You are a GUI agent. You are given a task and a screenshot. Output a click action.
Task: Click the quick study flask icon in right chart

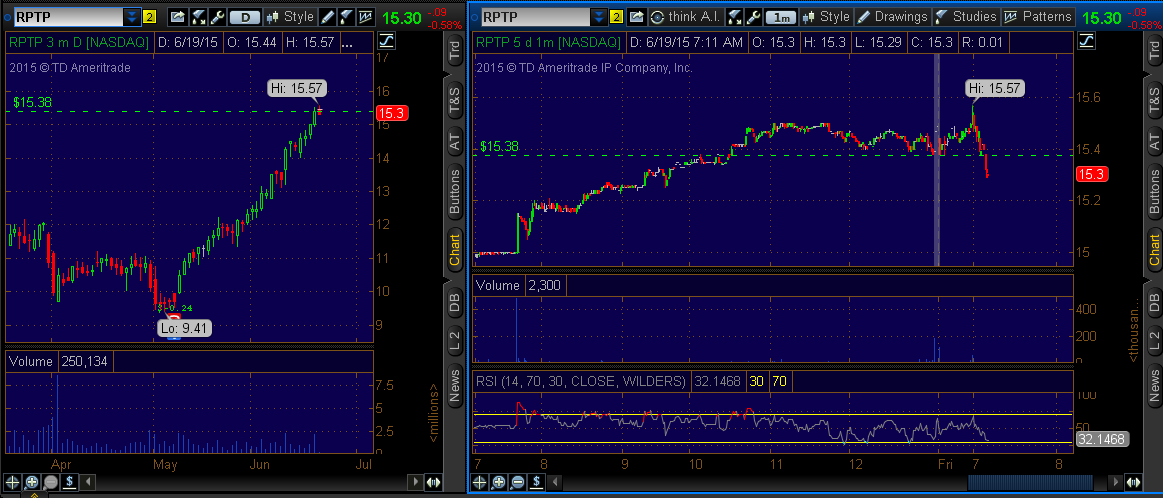[x=734, y=16]
